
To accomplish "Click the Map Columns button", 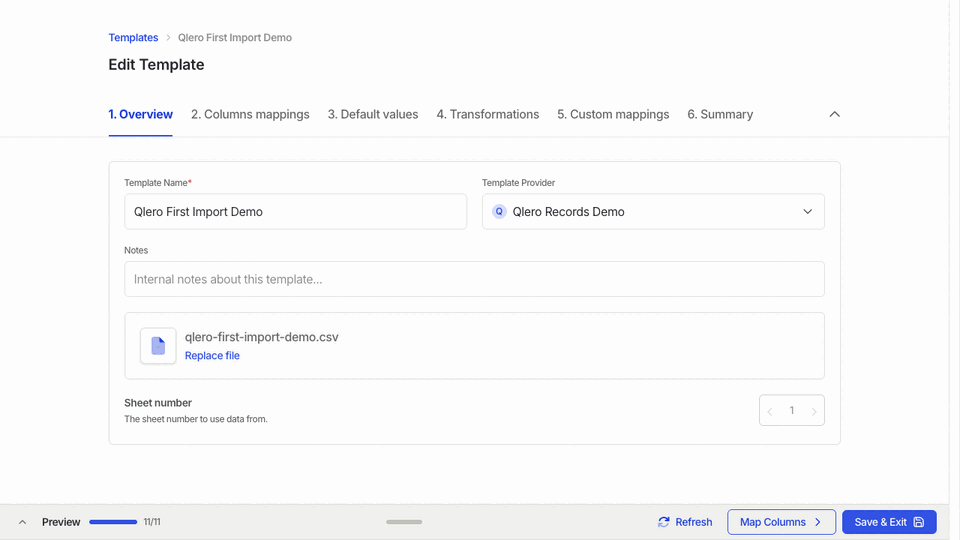I will coord(781,522).
